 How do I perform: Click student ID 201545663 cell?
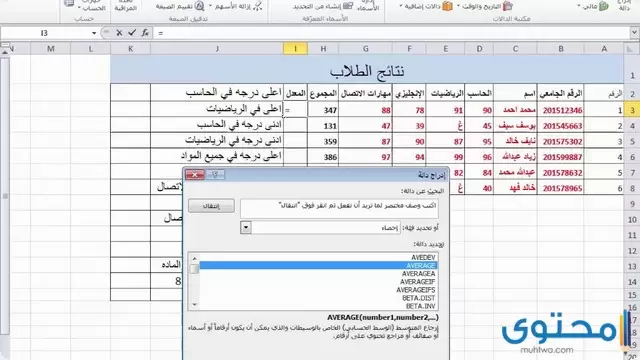pos(560,126)
